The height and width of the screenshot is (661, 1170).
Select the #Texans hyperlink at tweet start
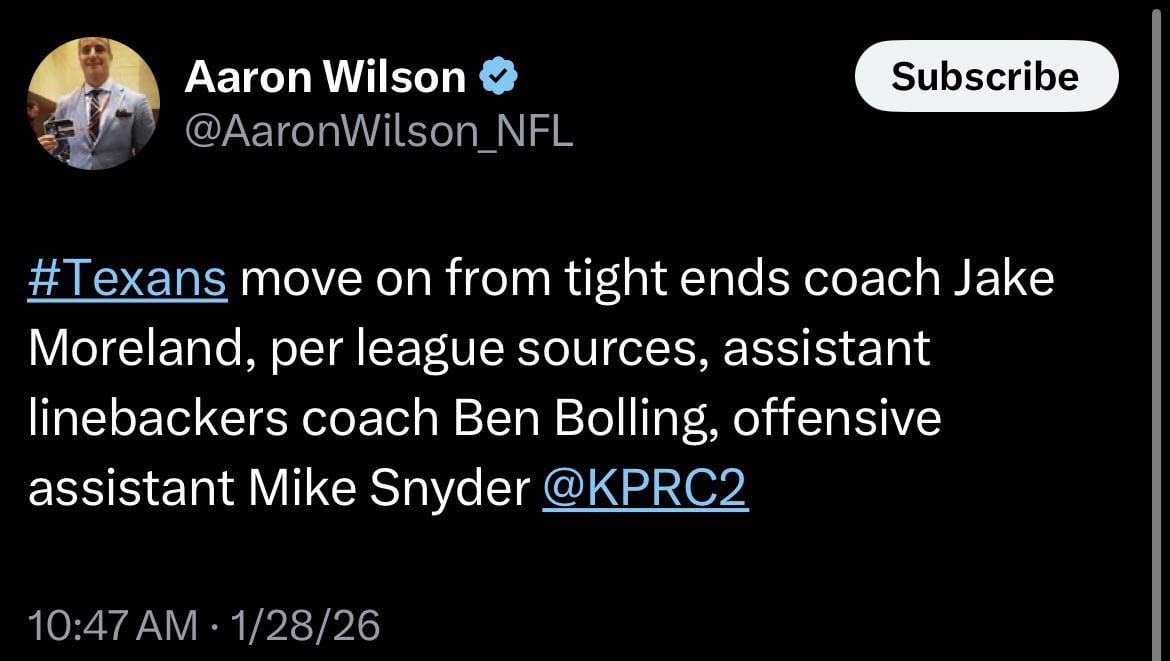point(126,277)
